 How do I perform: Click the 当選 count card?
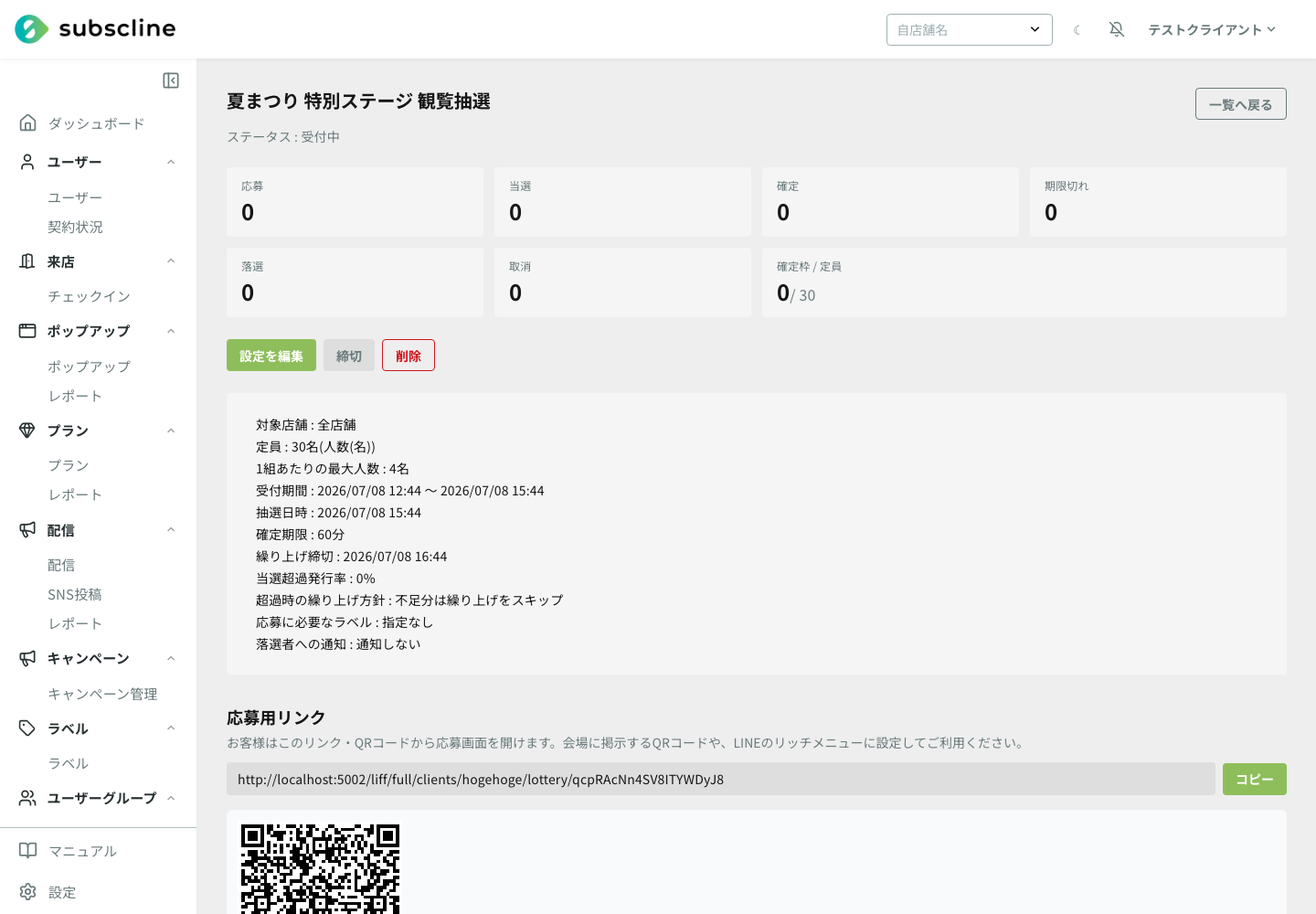(622, 202)
